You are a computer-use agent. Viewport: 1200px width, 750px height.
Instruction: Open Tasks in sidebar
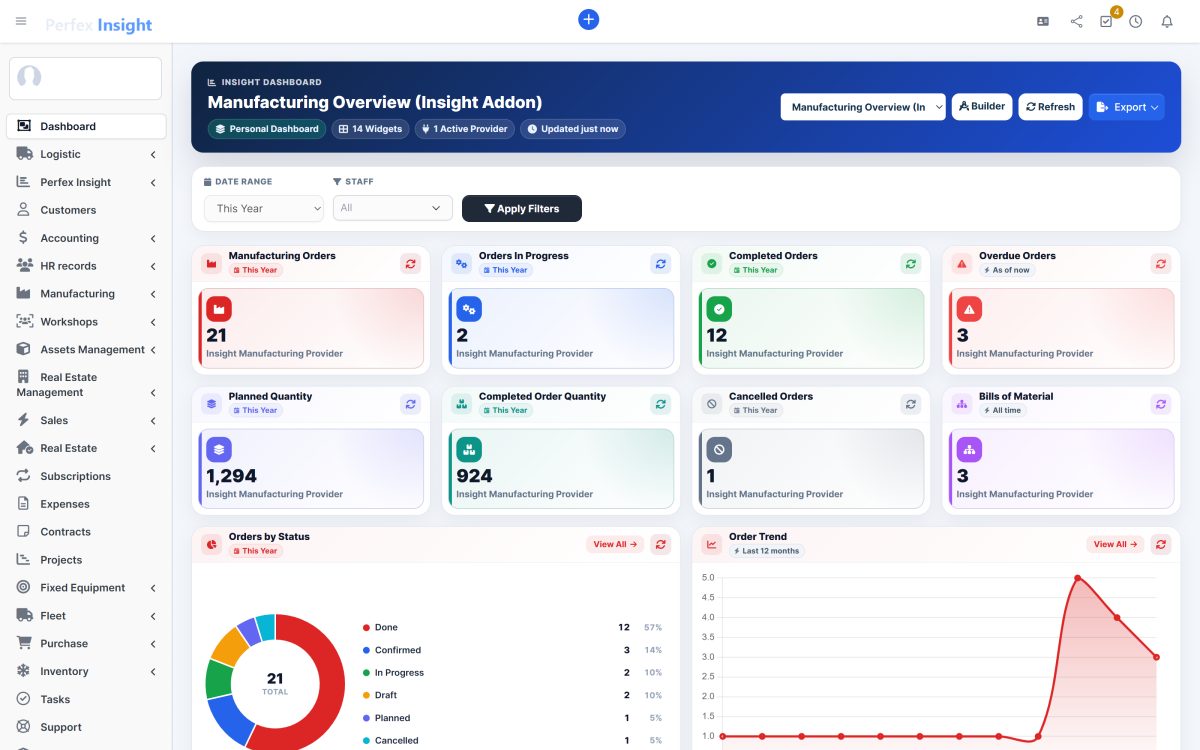click(86, 699)
